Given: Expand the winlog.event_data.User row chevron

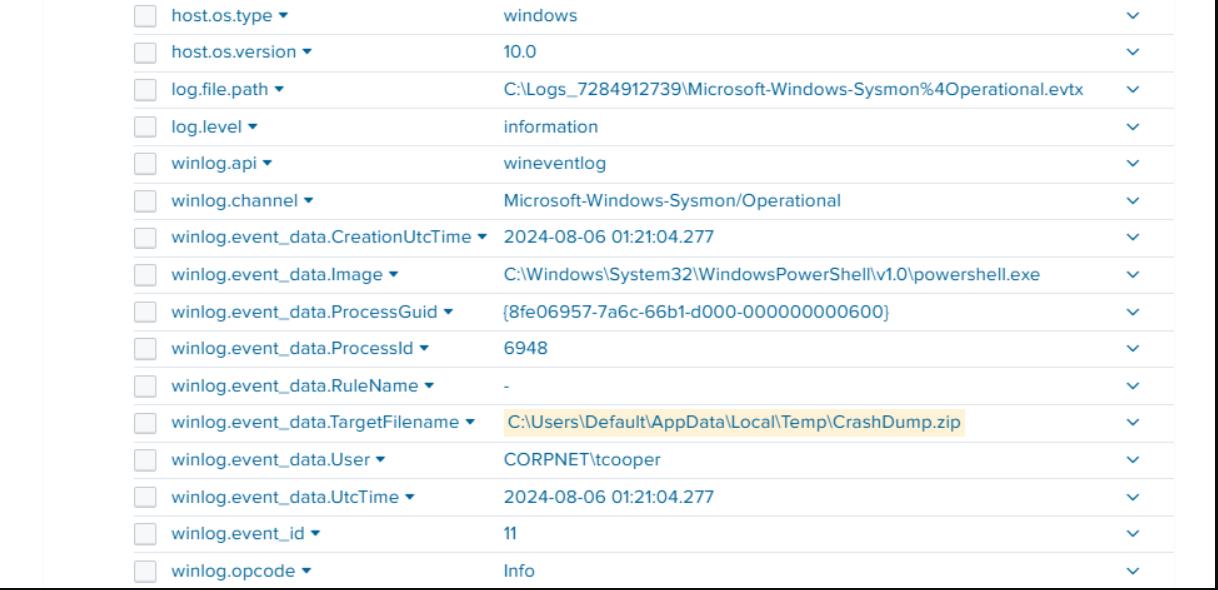Looking at the screenshot, I should (x=1133, y=460).
